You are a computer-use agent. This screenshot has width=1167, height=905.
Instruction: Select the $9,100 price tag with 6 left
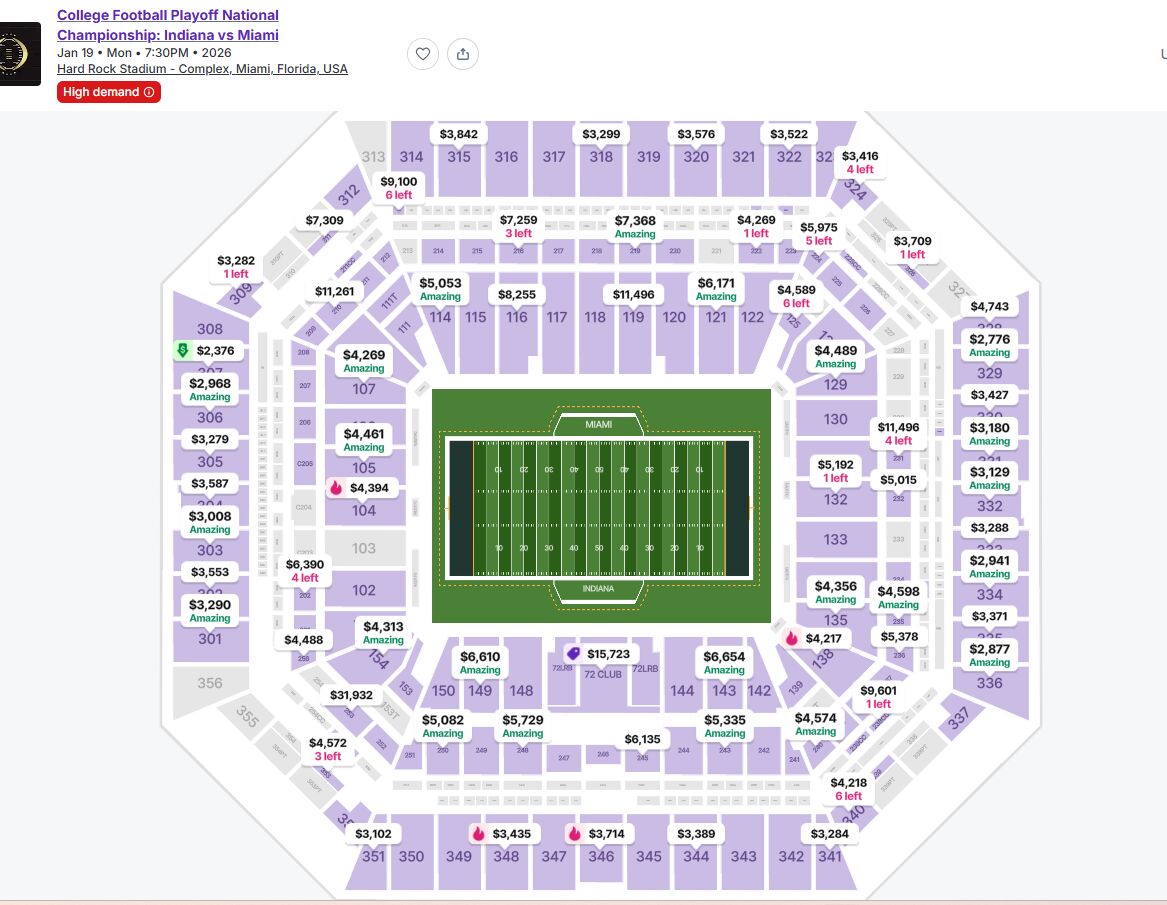398,187
